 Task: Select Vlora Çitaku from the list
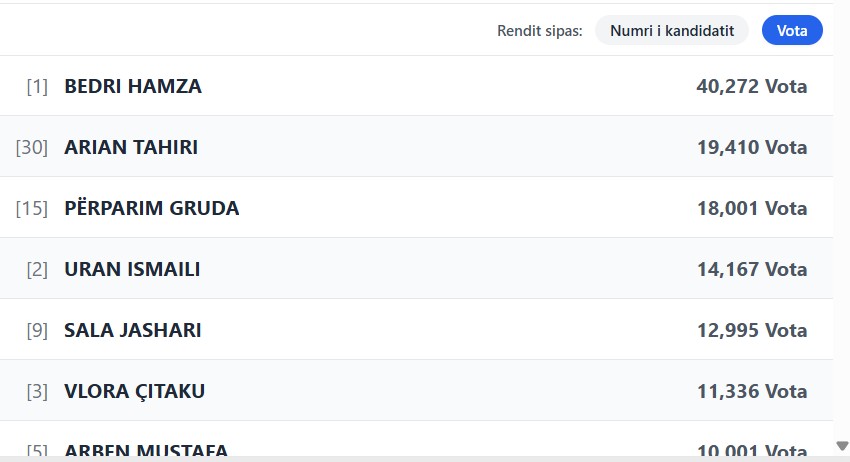135,391
